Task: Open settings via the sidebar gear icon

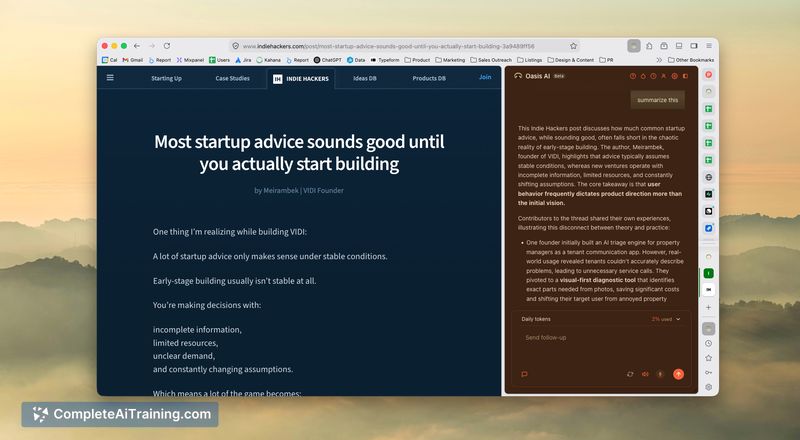Action: tap(709, 387)
